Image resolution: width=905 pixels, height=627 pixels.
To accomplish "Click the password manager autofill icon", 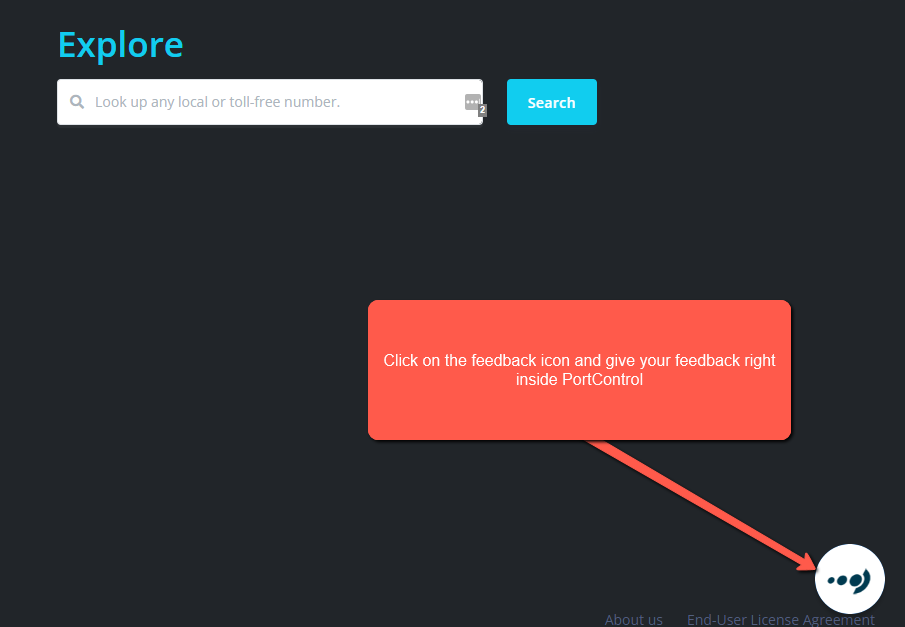I will pyautogui.click(x=472, y=102).
